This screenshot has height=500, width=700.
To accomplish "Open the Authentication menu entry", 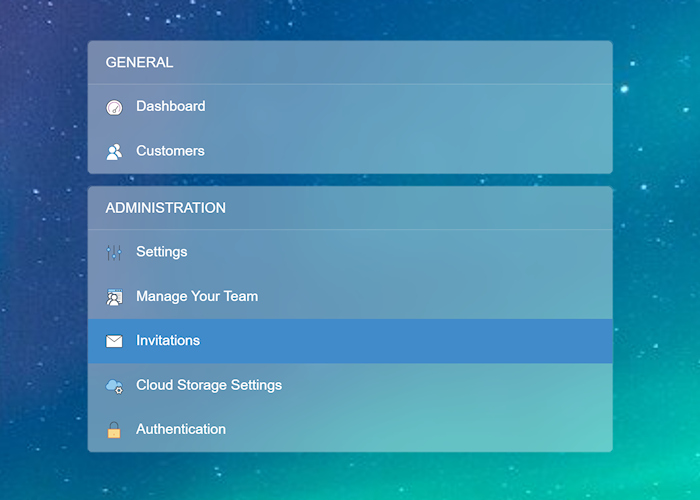I will pos(350,429).
